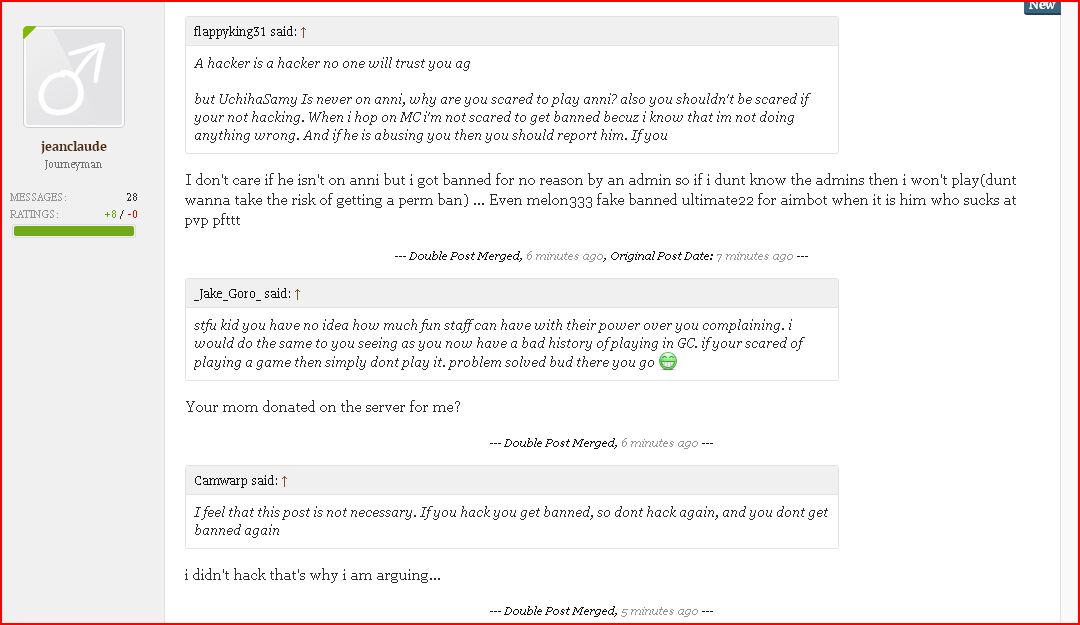Click the '5 minutes ago' merged timestamp
The width and height of the screenshot is (1080, 625).
pyautogui.click(x=659, y=611)
